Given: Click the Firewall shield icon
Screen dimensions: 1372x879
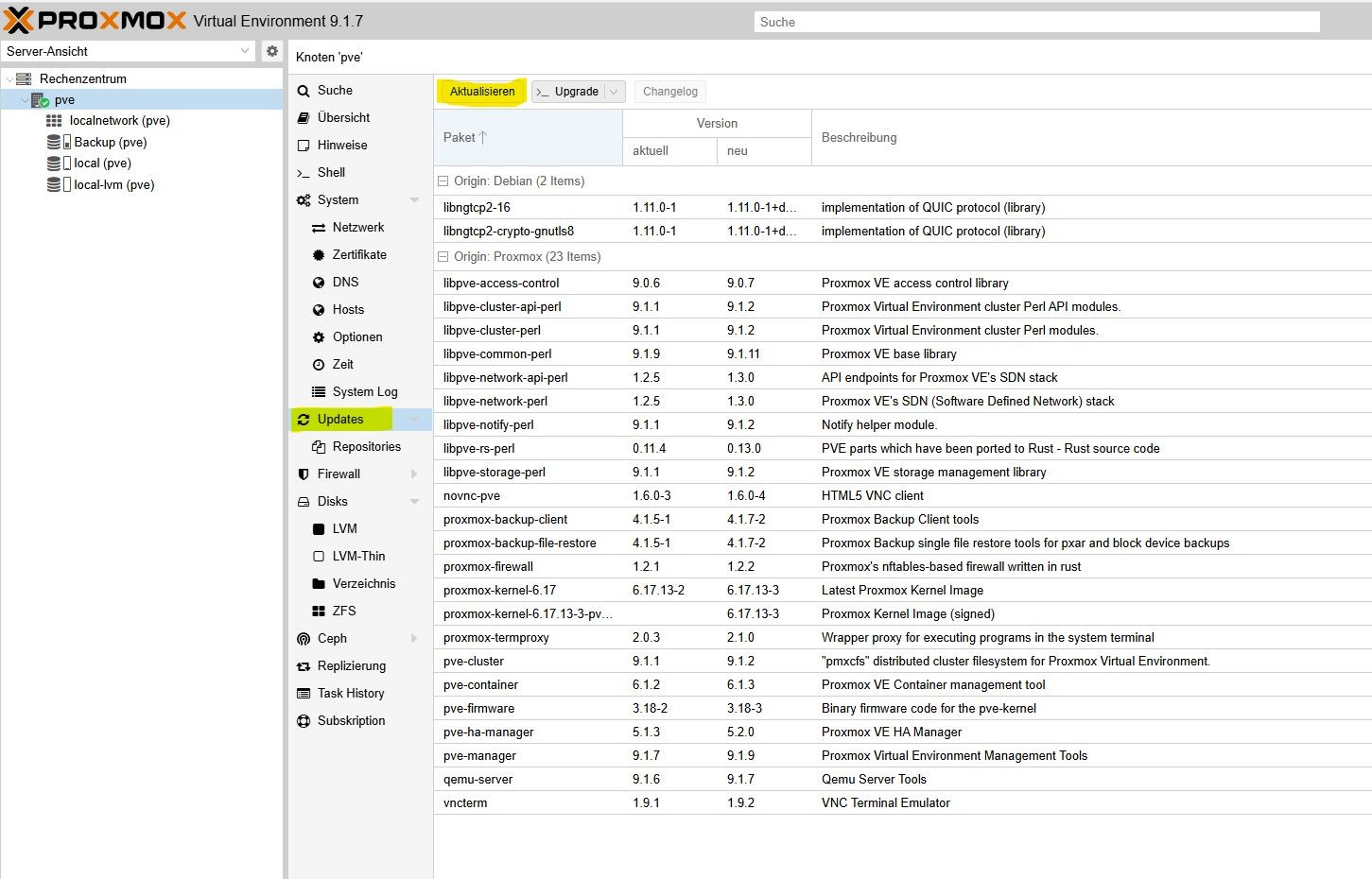Looking at the screenshot, I should click(304, 474).
